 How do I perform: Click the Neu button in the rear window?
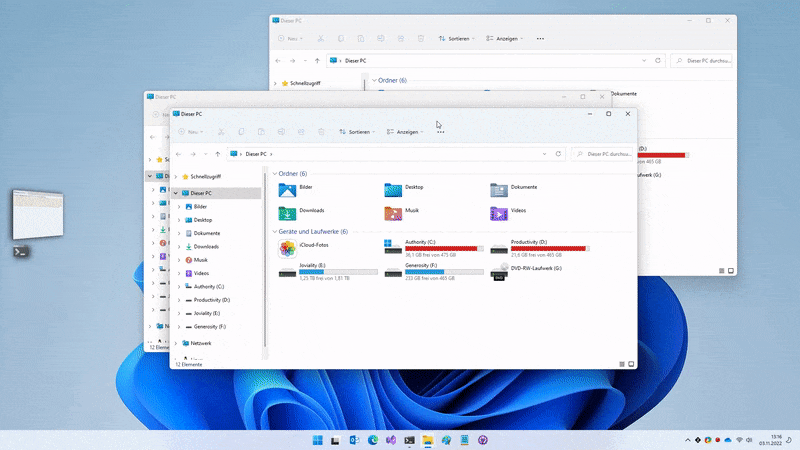pos(290,39)
